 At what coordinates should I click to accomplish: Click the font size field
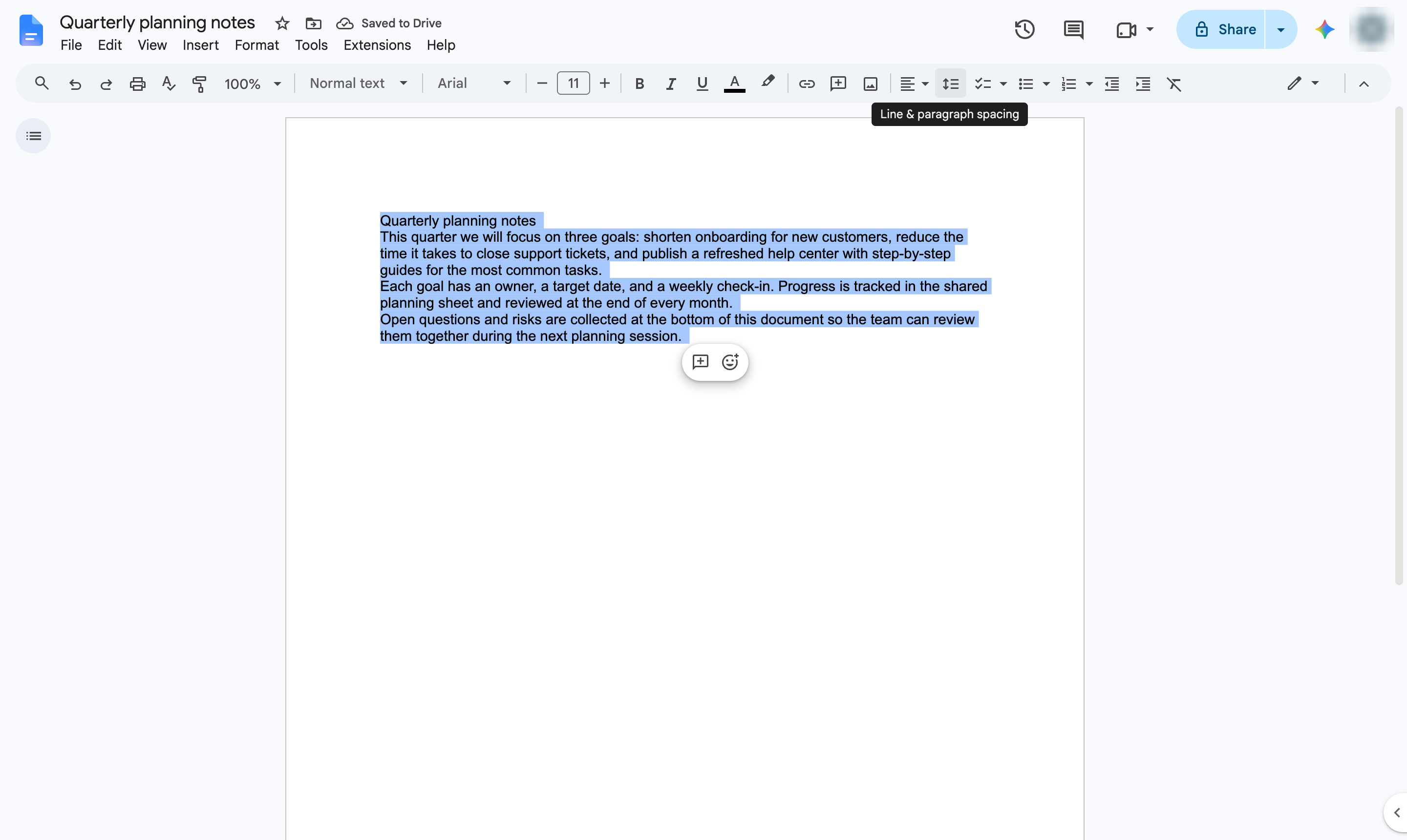[x=573, y=84]
